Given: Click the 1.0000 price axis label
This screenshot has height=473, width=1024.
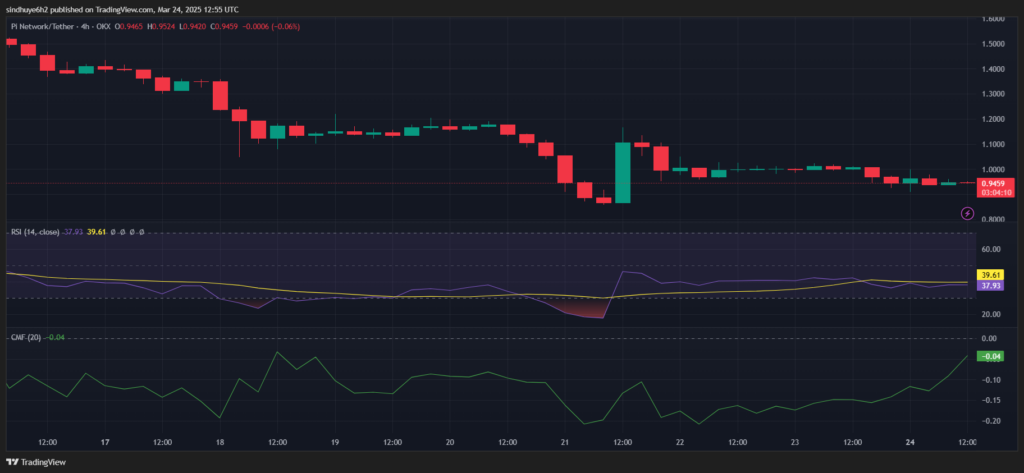Looking at the screenshot, I should [x=993, y=169].
